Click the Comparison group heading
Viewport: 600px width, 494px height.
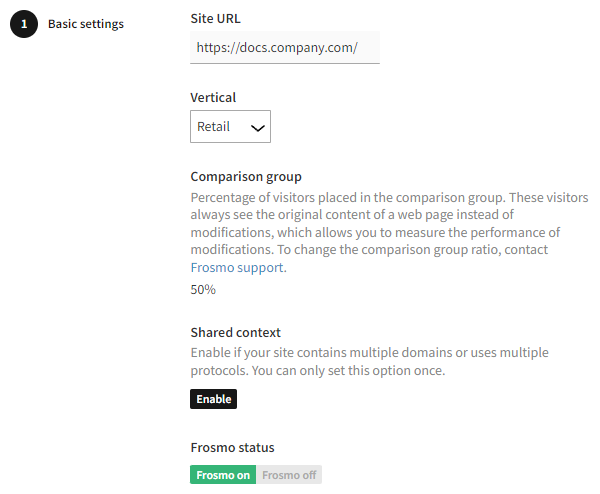tap(246, 177)
